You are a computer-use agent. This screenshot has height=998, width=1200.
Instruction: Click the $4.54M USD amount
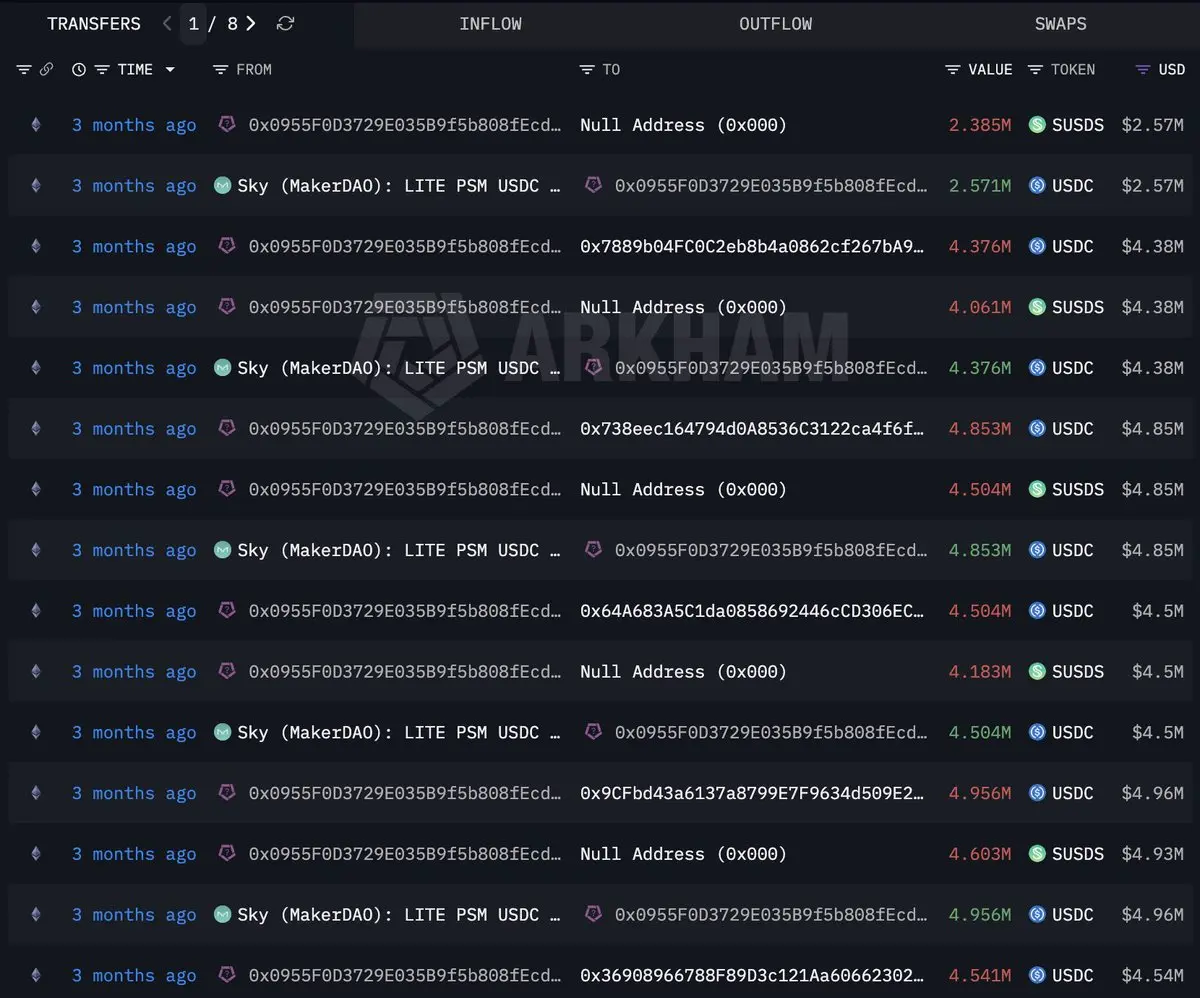pyautogui.click(x=1153, y=975)
